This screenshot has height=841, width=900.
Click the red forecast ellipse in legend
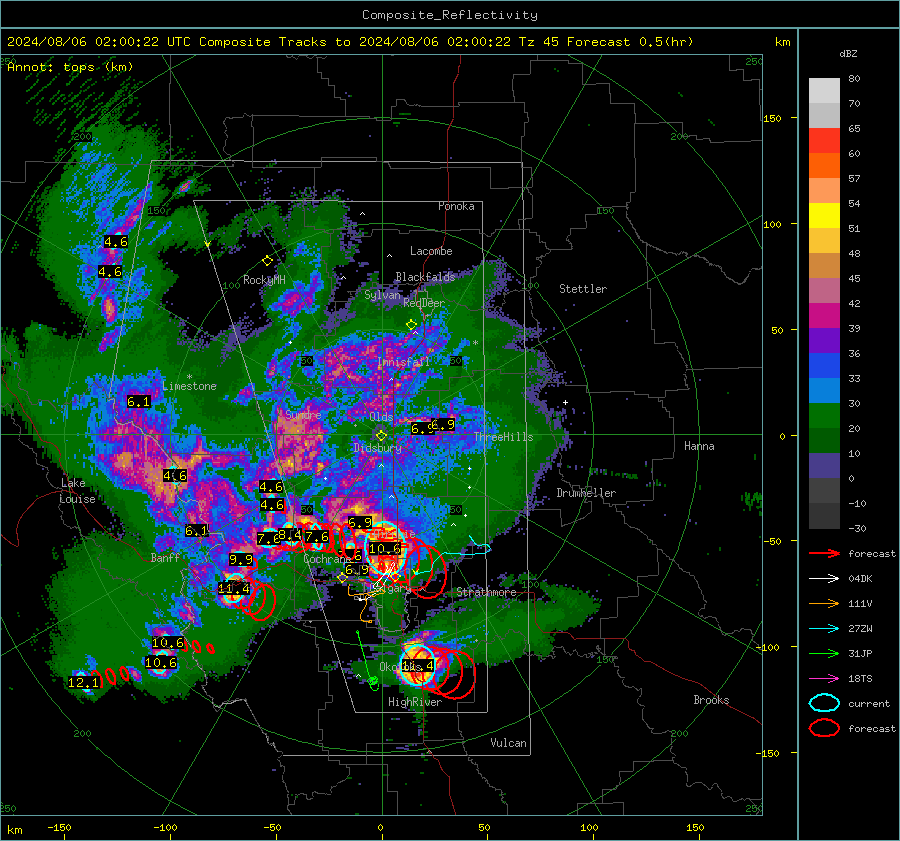coord(824,728)
